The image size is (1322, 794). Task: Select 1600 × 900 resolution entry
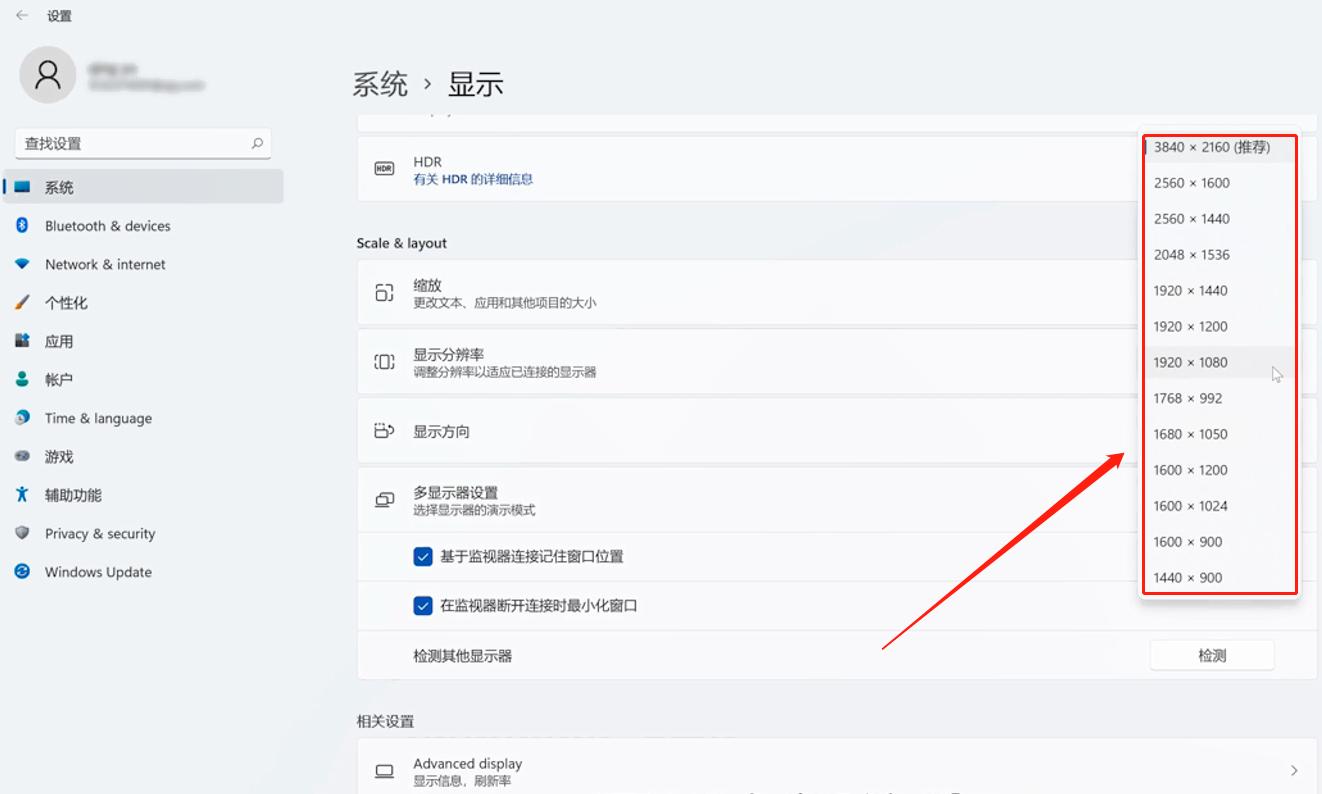pyautogui.click(x=1188, y=542)
